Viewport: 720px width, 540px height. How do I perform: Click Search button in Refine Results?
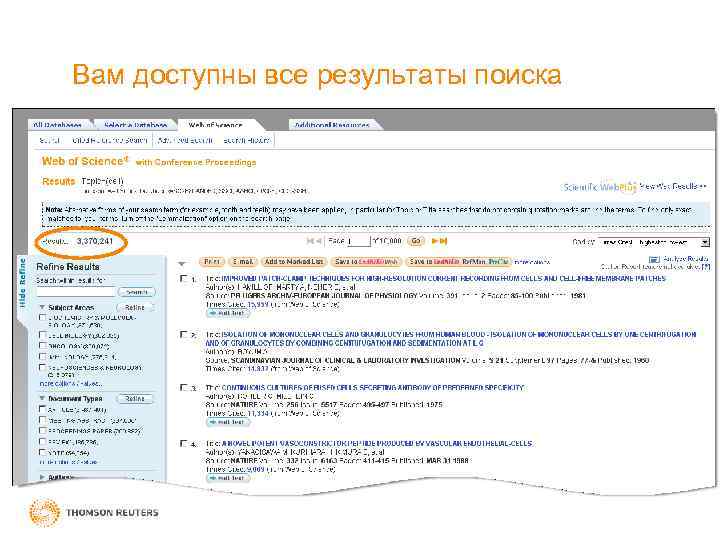tap(136, 292)
